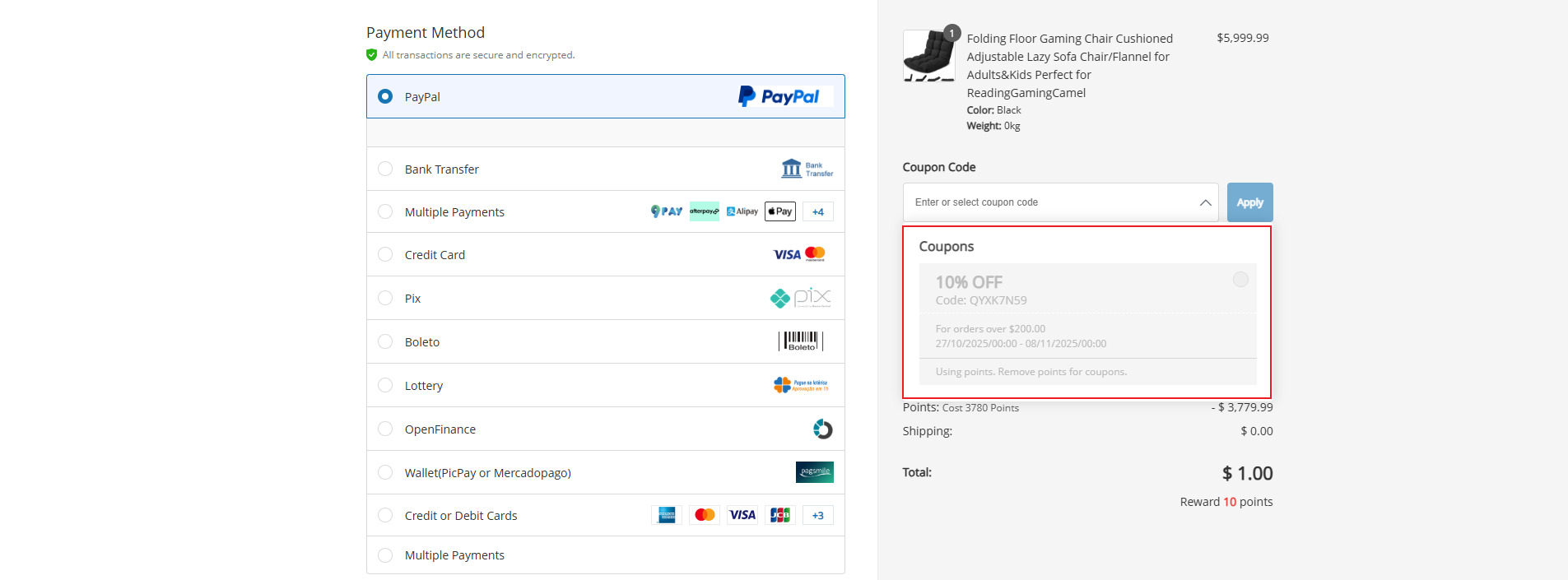Collapse the coupon code dropdown chevron
This screenshot has height=580, width=1568.
click(1205, 202)
